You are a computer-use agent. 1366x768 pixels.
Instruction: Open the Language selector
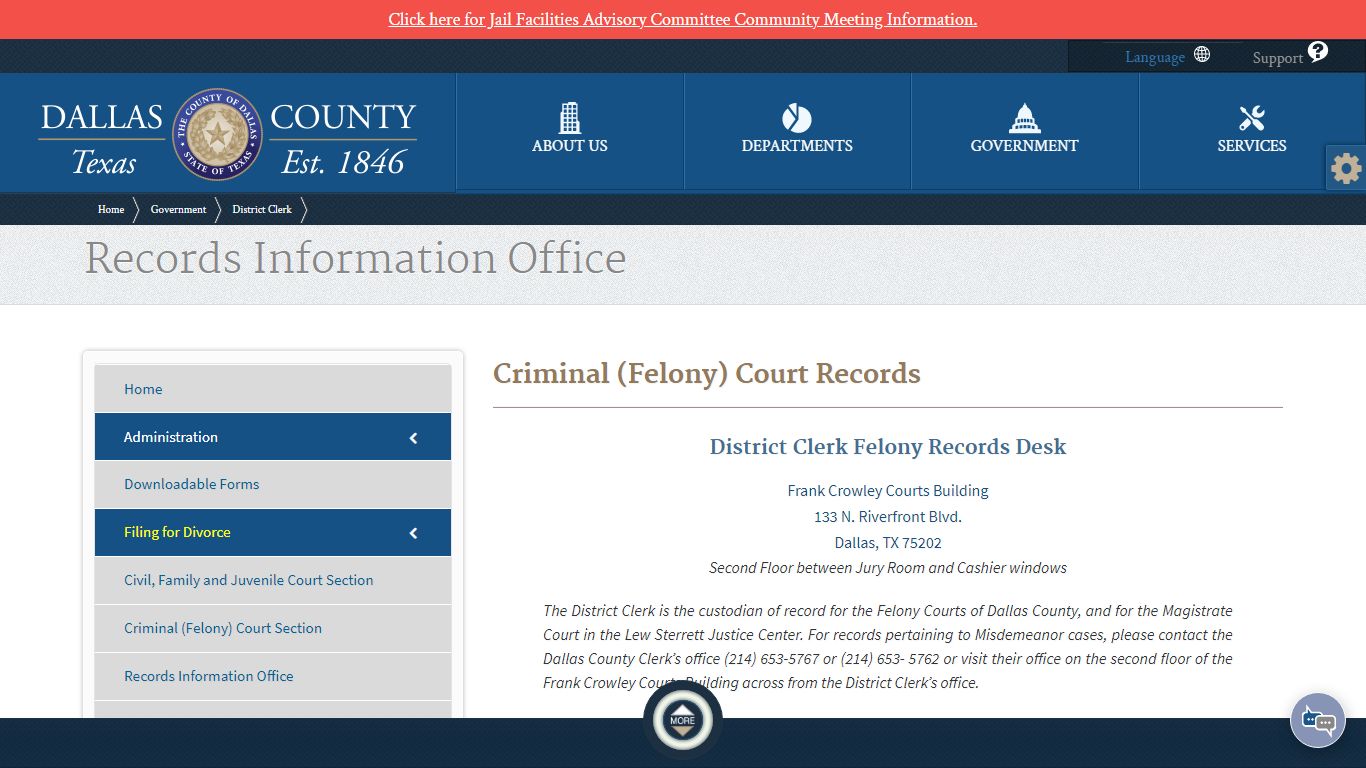click(1155, 57)
